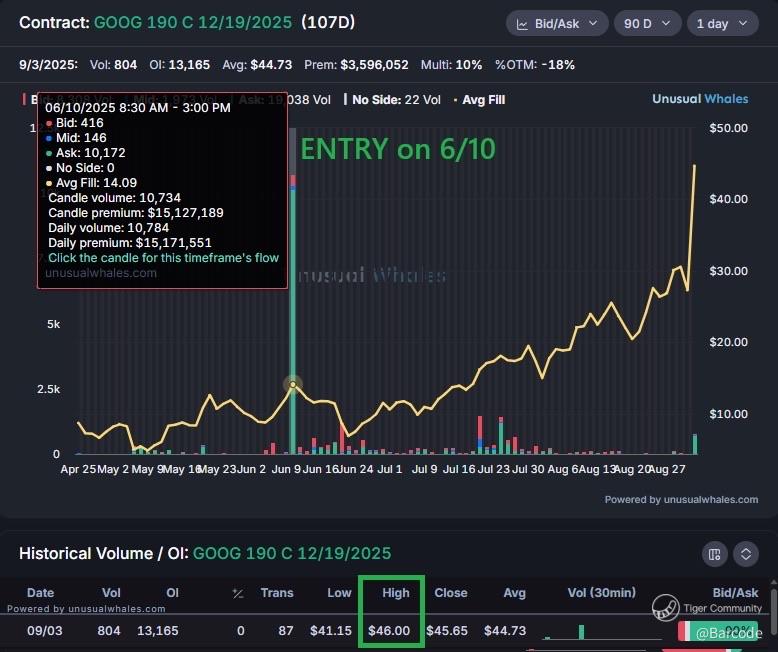
Task: Click the plus/minus change column icon
Action: (x=238, y=593)
